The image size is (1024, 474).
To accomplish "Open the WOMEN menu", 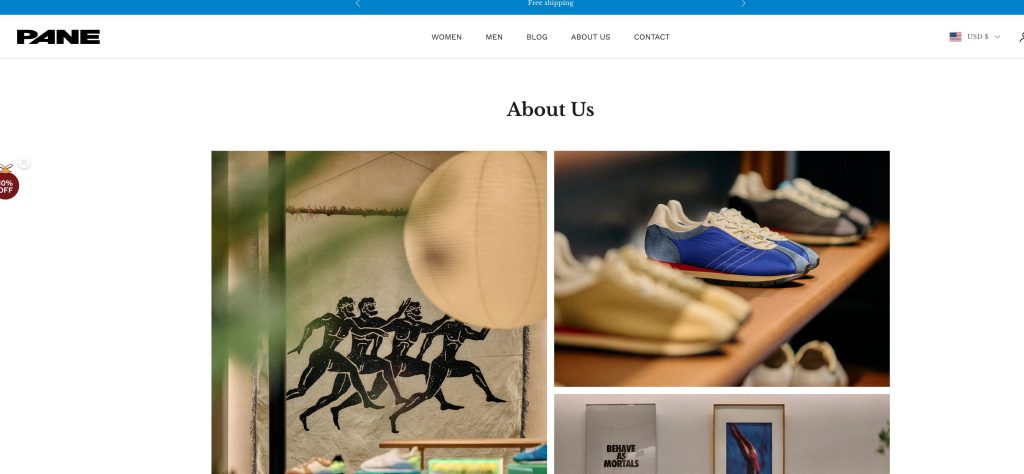I will click(446, 37).
